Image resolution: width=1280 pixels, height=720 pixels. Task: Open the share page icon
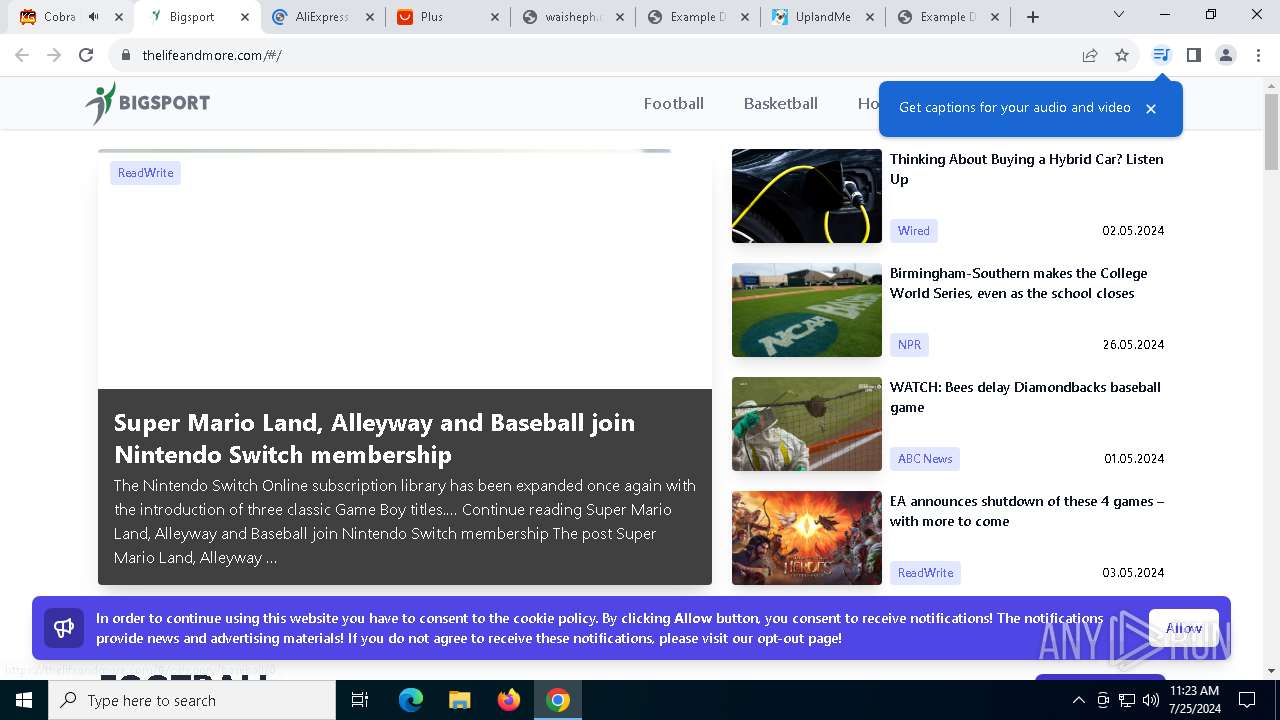coord(1090,55)
